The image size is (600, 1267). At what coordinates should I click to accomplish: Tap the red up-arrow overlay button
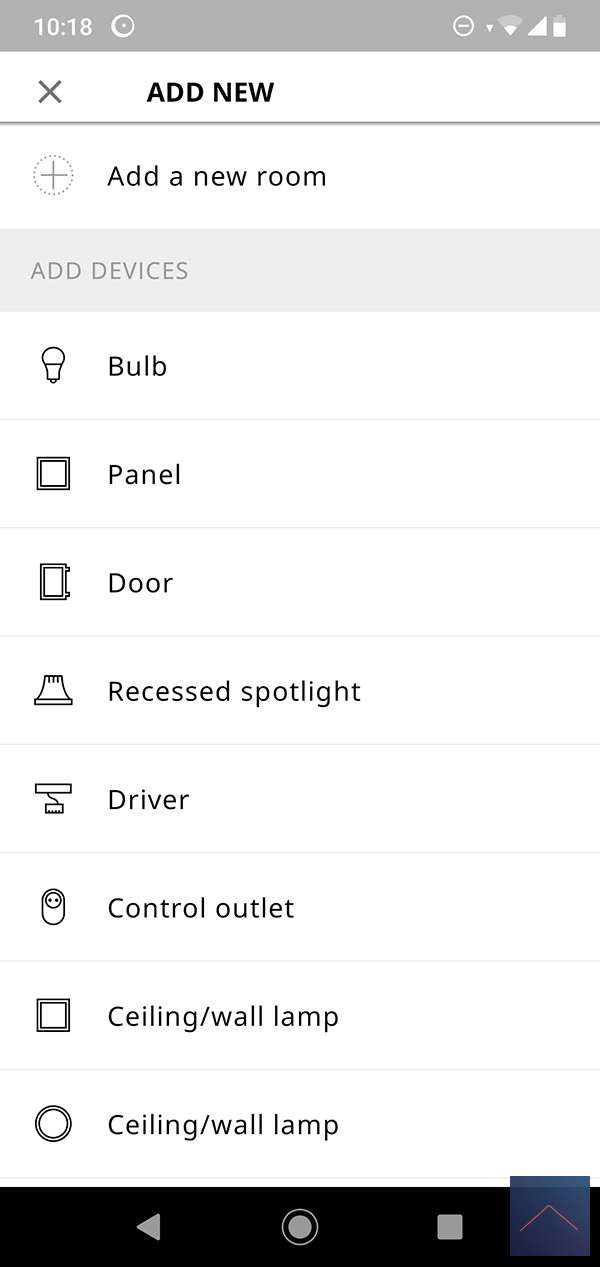tap(549, 1216)
